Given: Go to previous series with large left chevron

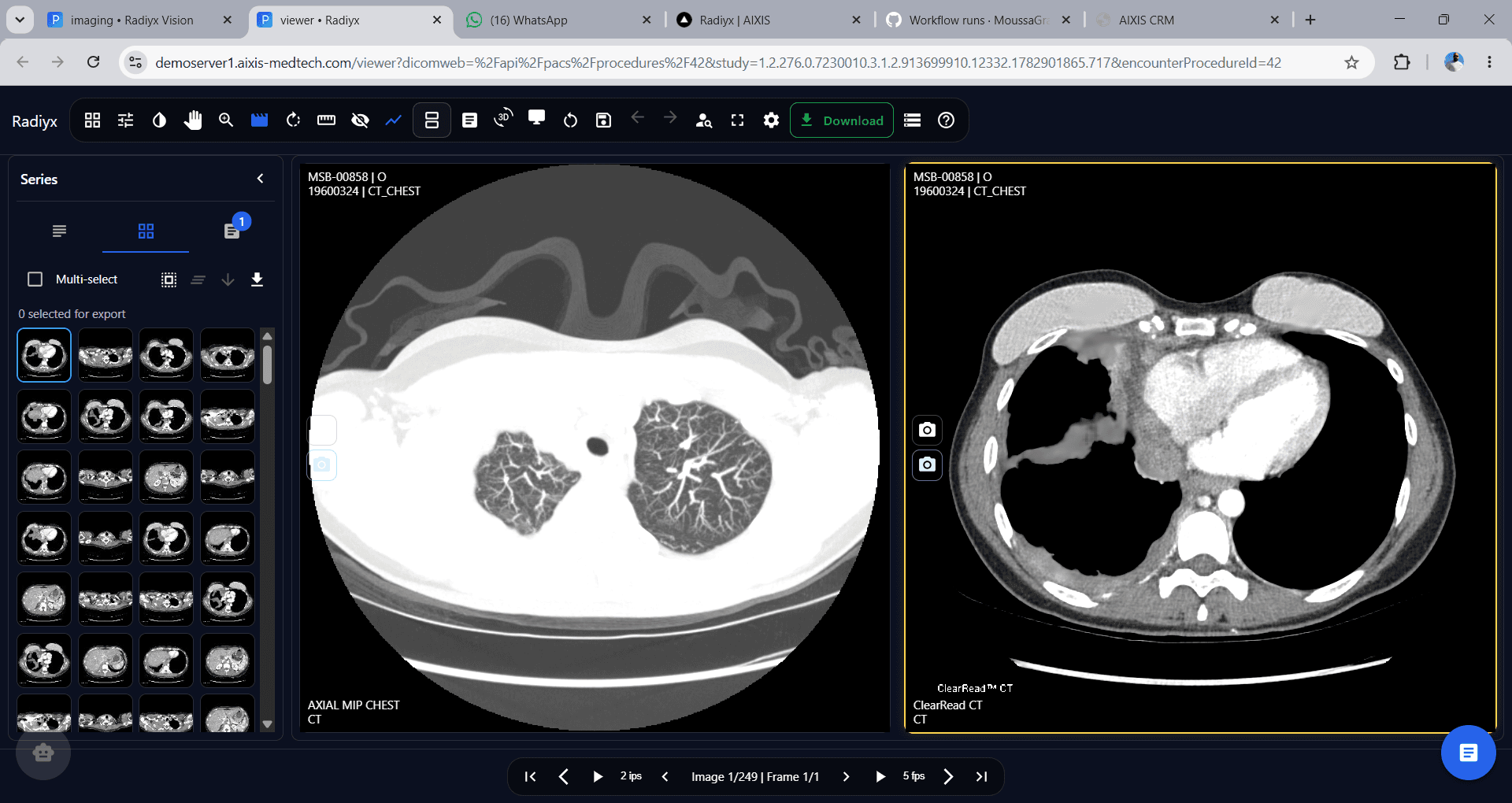Looking at the screenshot, I should tap(564, 776).
